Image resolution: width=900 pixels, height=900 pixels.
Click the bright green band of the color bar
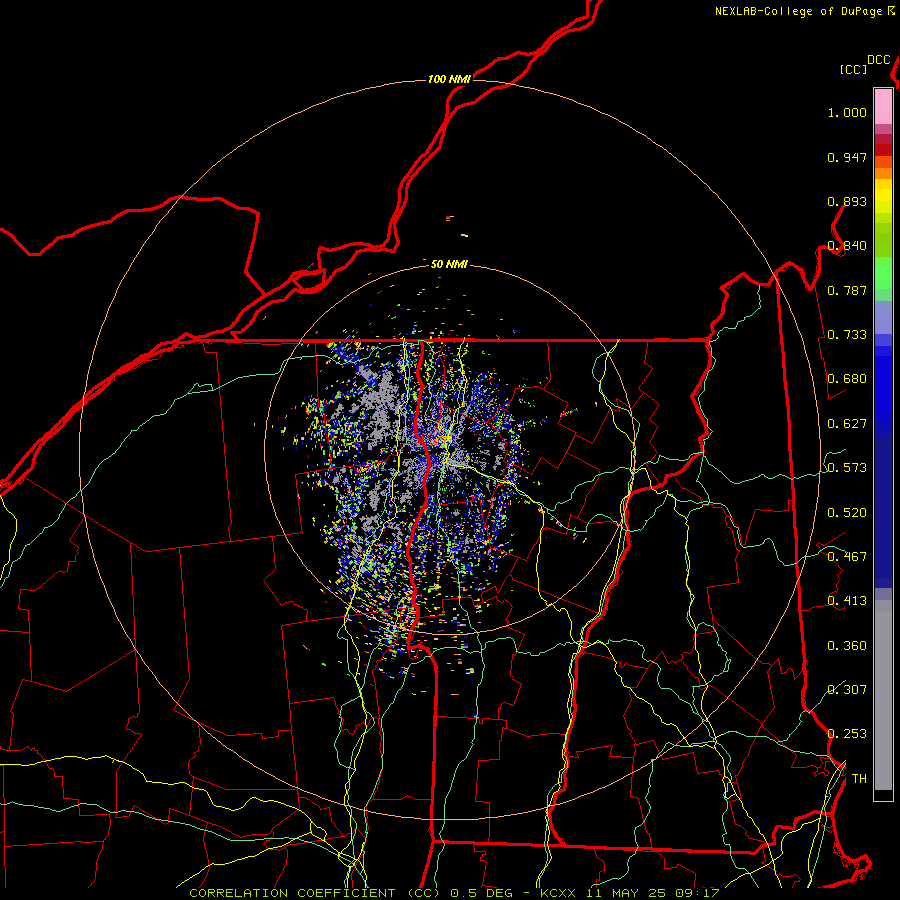pos(883,273)
